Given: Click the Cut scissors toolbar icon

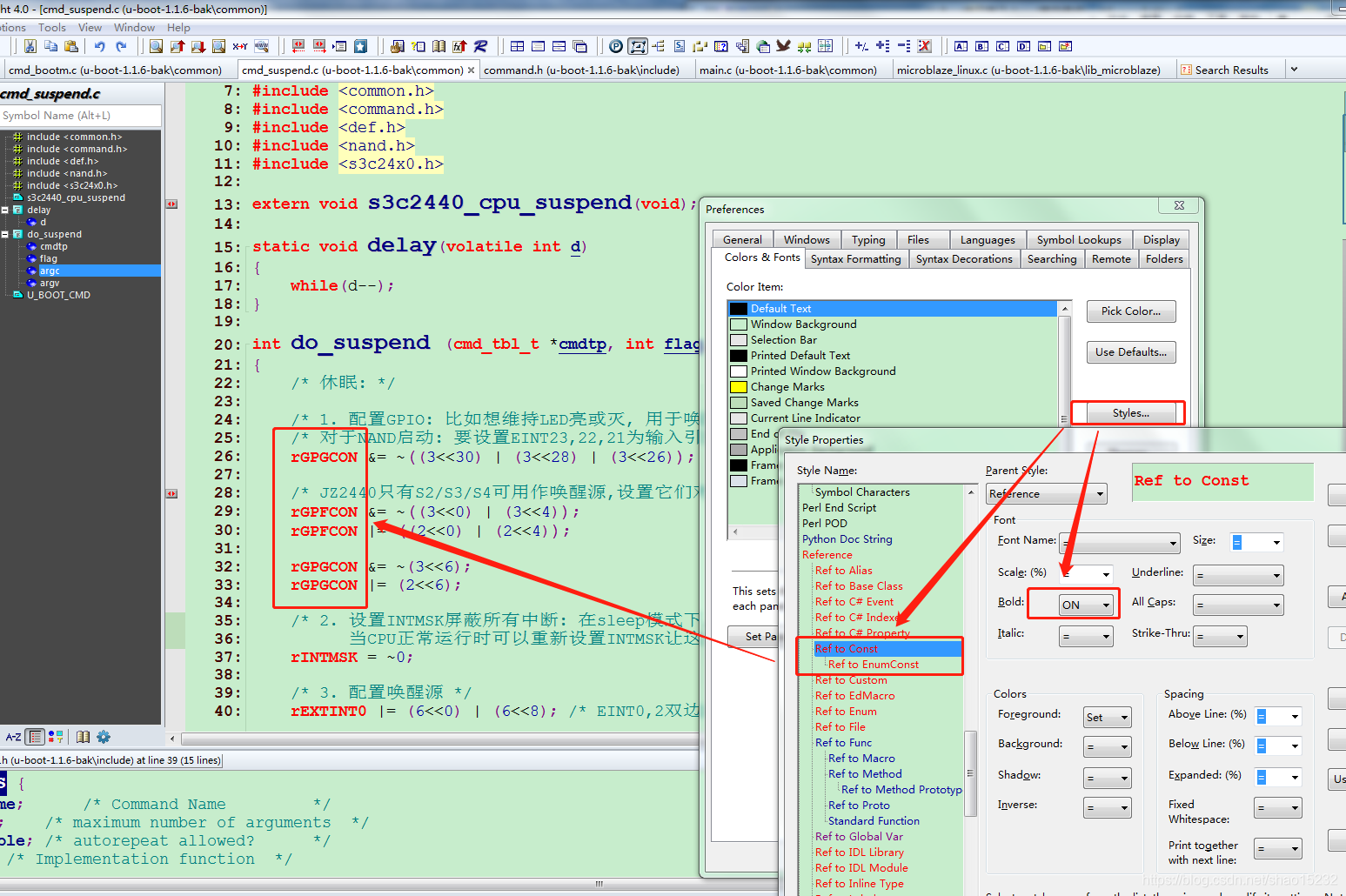Looking at the screenshot, I should (30, 46).
